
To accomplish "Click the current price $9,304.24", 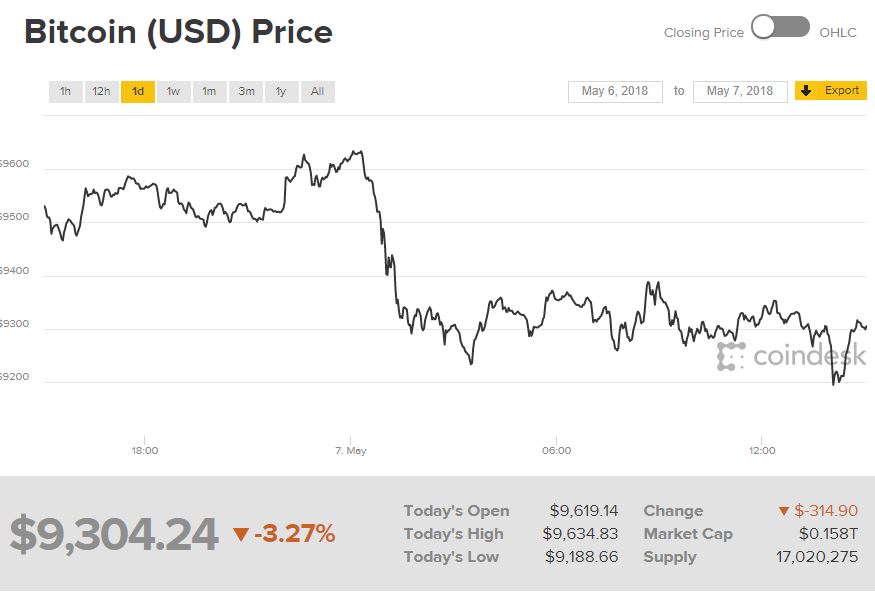I will (x=114, y=535).
